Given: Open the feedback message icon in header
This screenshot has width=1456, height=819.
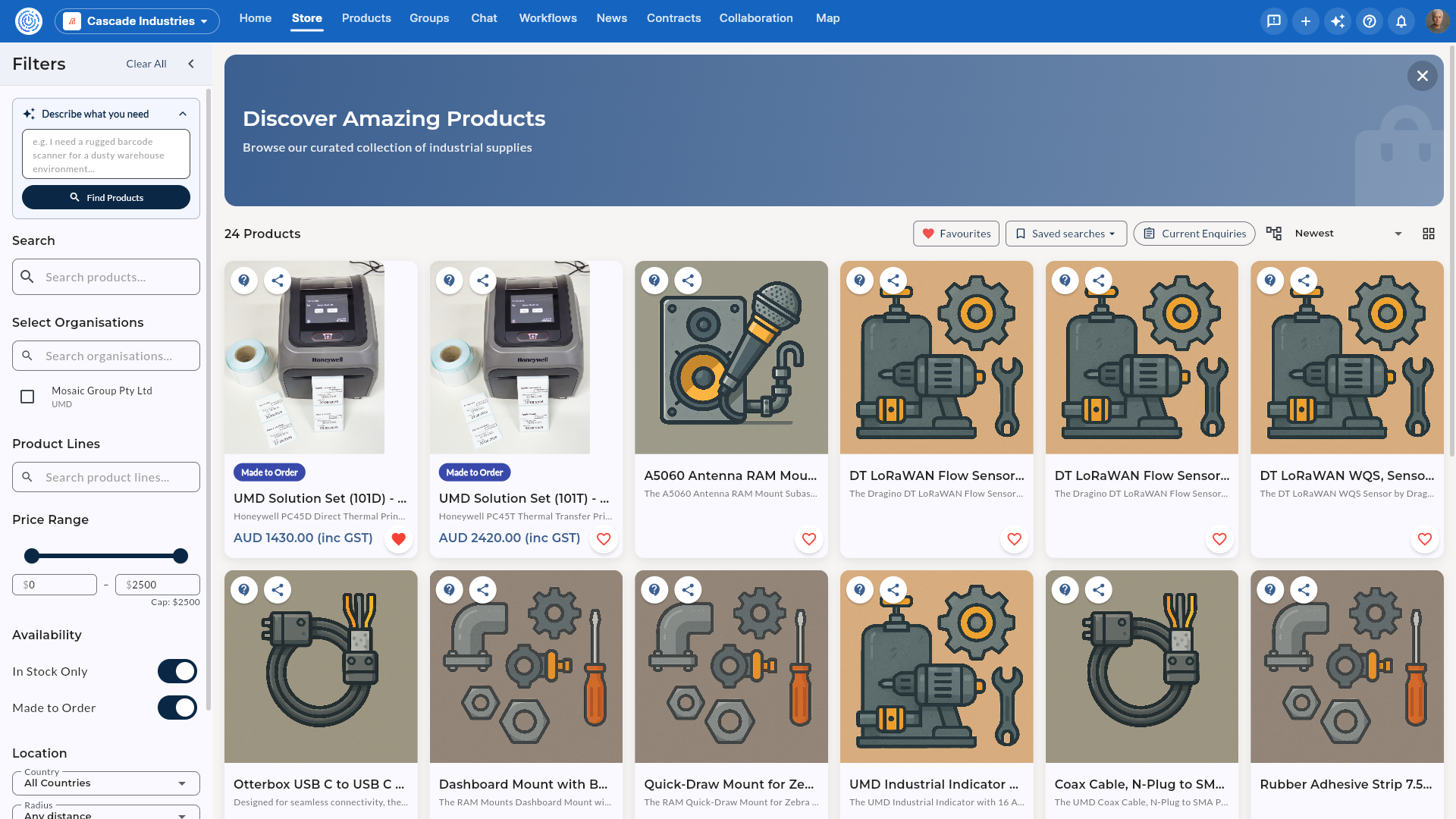Looking at the screenshot, I should click(x=1274, y=21).
